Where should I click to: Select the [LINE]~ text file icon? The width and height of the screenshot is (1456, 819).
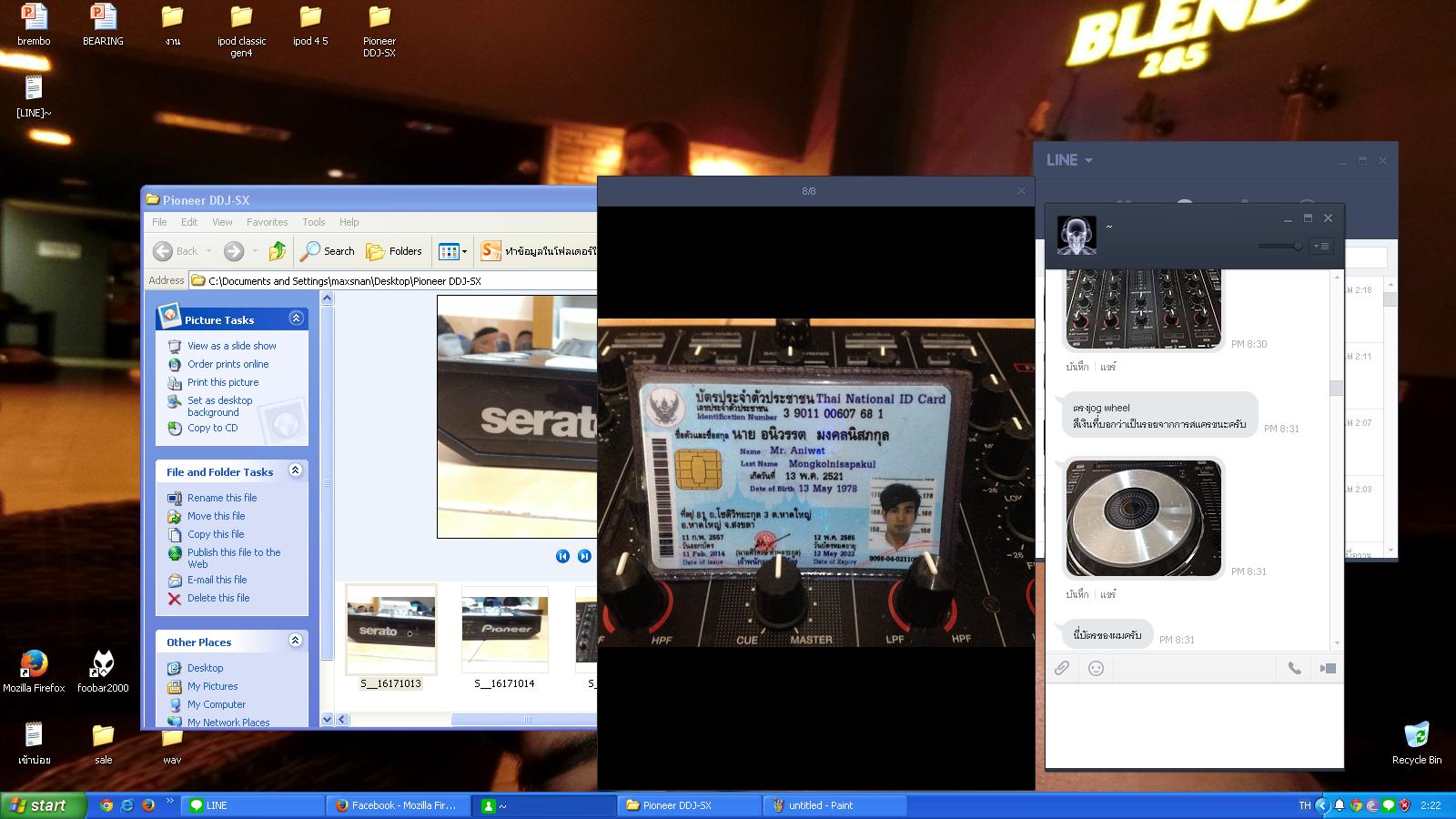point(34,96)
